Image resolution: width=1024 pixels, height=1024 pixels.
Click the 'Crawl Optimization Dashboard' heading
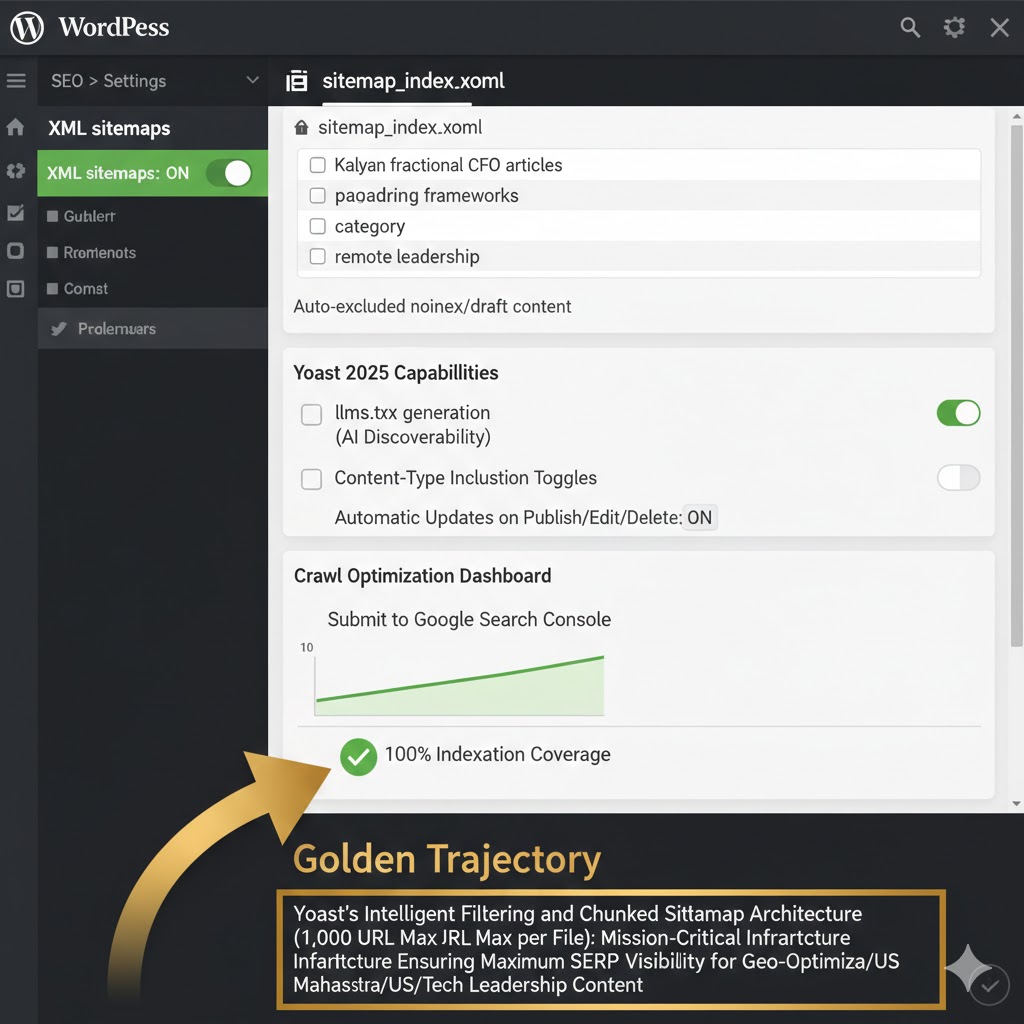[423, 576]
